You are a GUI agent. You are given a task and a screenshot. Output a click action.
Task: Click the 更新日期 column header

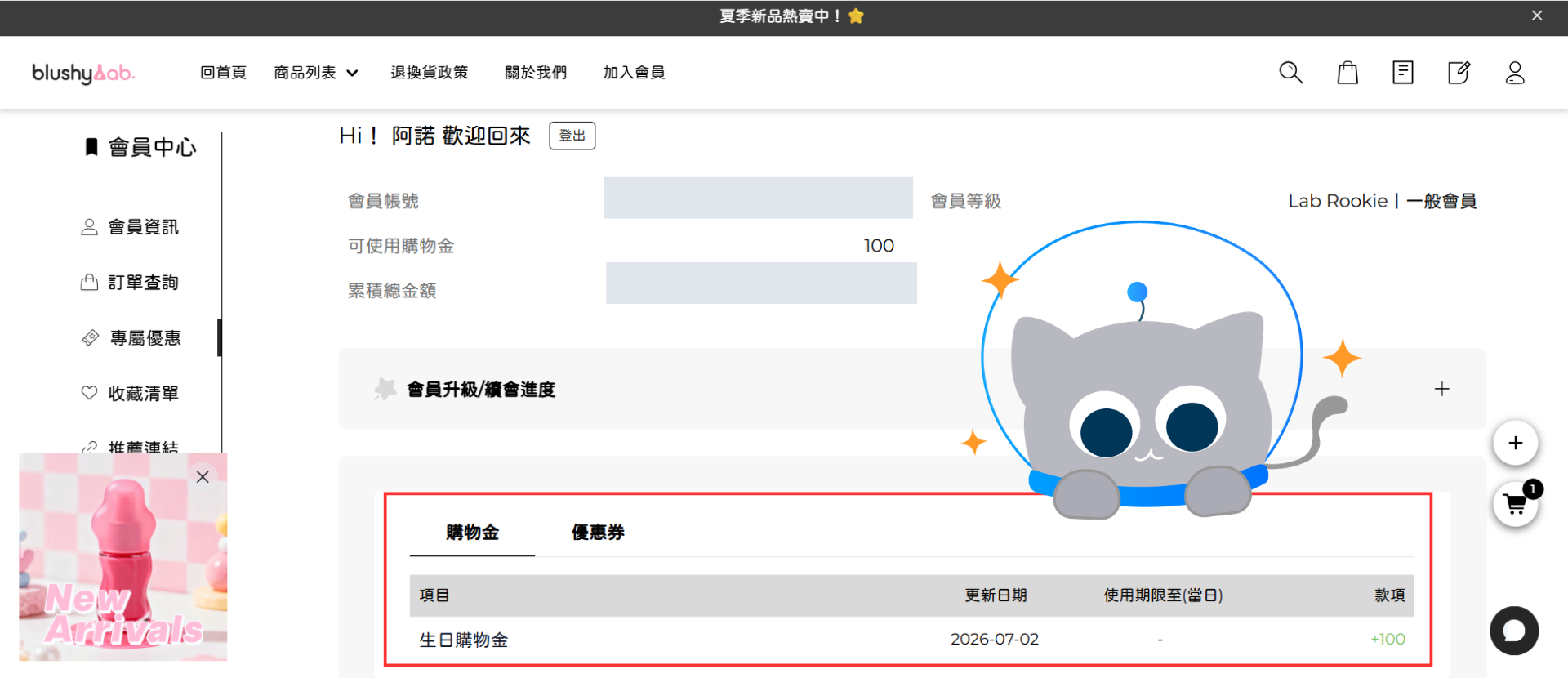point(996,595)
